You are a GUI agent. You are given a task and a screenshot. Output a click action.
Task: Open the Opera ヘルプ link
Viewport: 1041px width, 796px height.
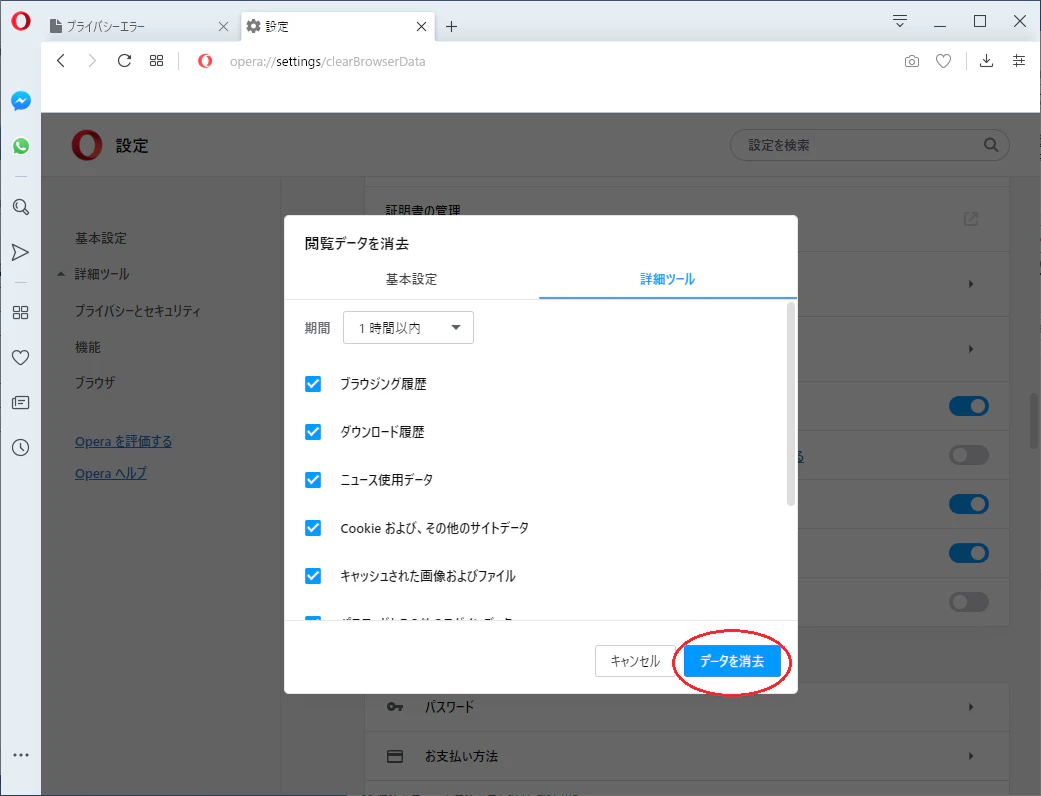tap(110, 473)
